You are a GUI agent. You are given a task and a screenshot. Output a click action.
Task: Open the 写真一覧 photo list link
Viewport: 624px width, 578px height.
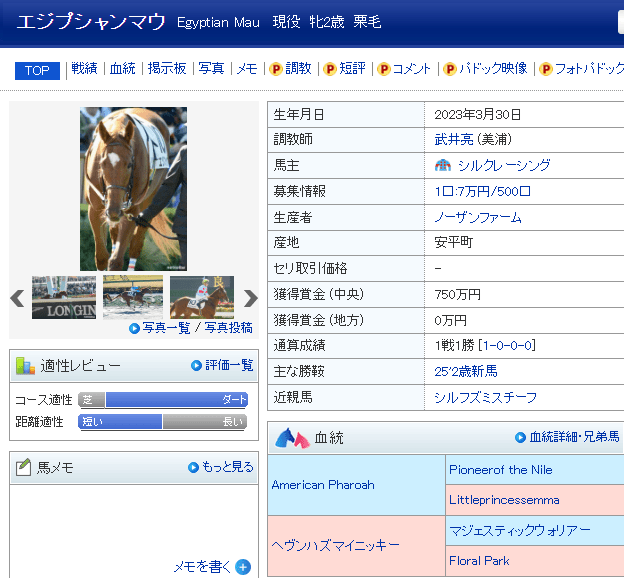(x=166, y=328)
